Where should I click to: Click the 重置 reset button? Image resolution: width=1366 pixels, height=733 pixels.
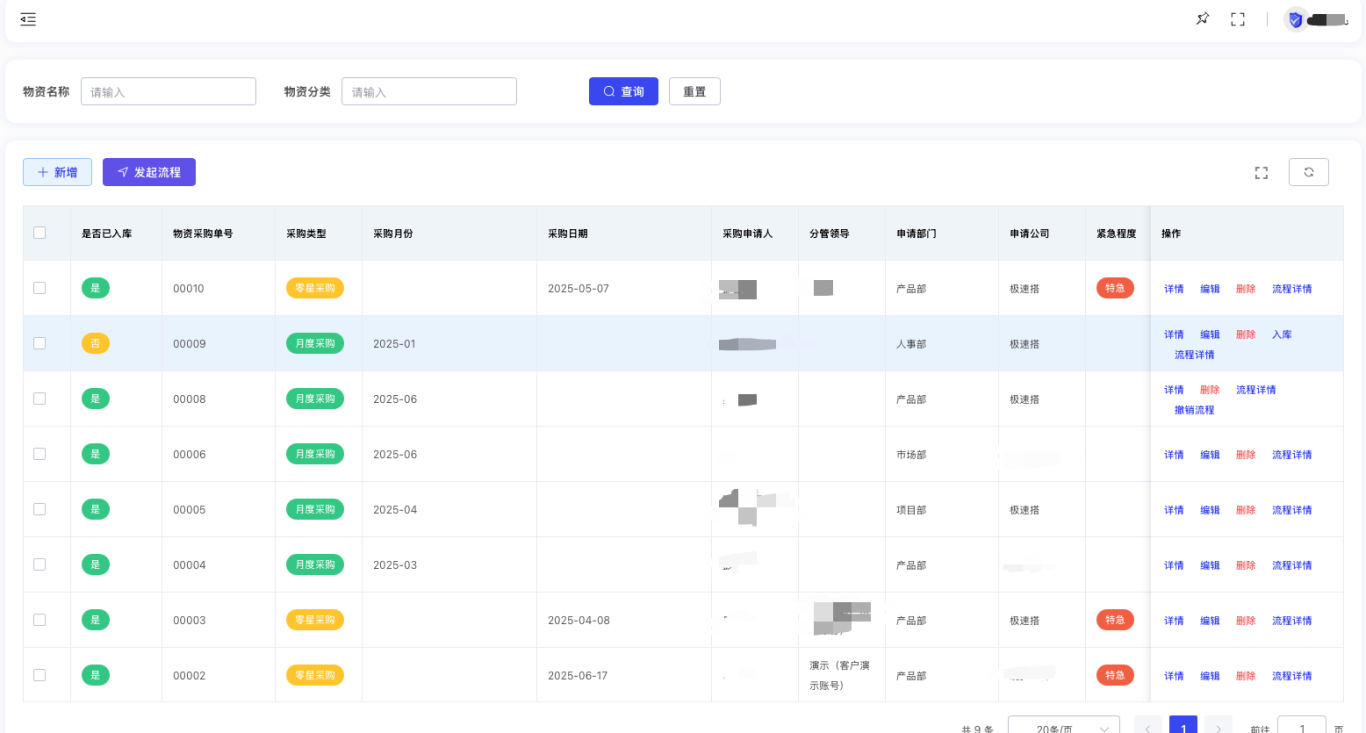pos(695,91)
